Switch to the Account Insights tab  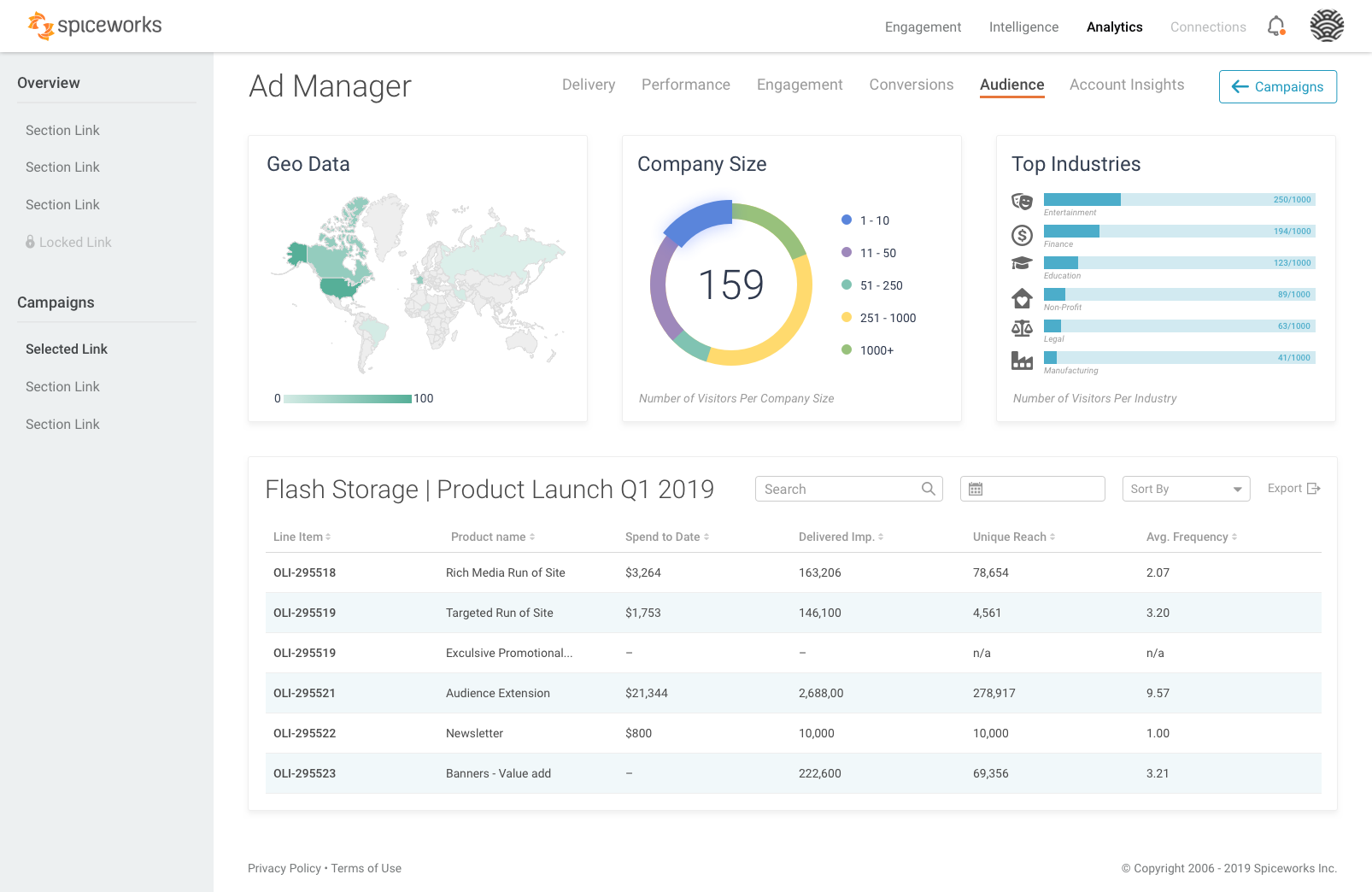click(x=1127, y=85)
